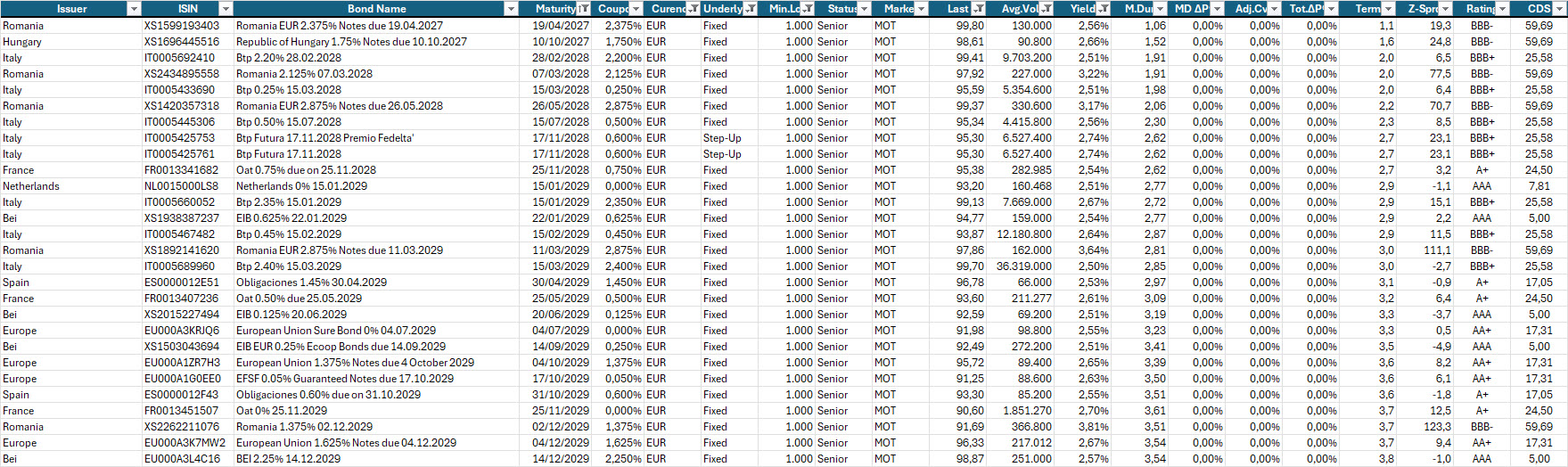Image resolution: width=1568 pixels, height=467 pixels.
Task: Expand the Bond Name filter dropdown
Action: pyautogui.click(x=511, y=9)
